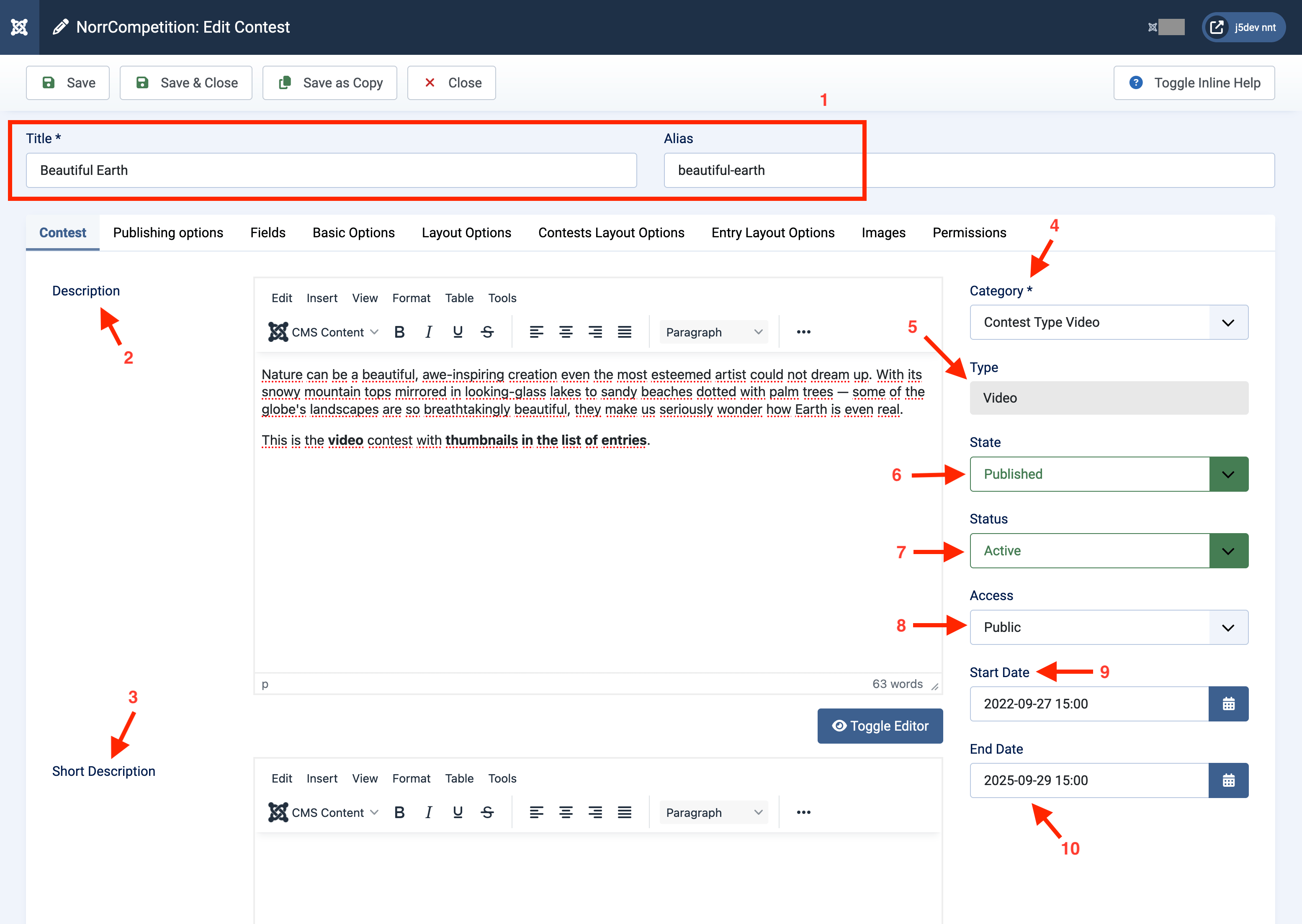
Task: Toggle Inline Help
Action: tap(1194, 83)
